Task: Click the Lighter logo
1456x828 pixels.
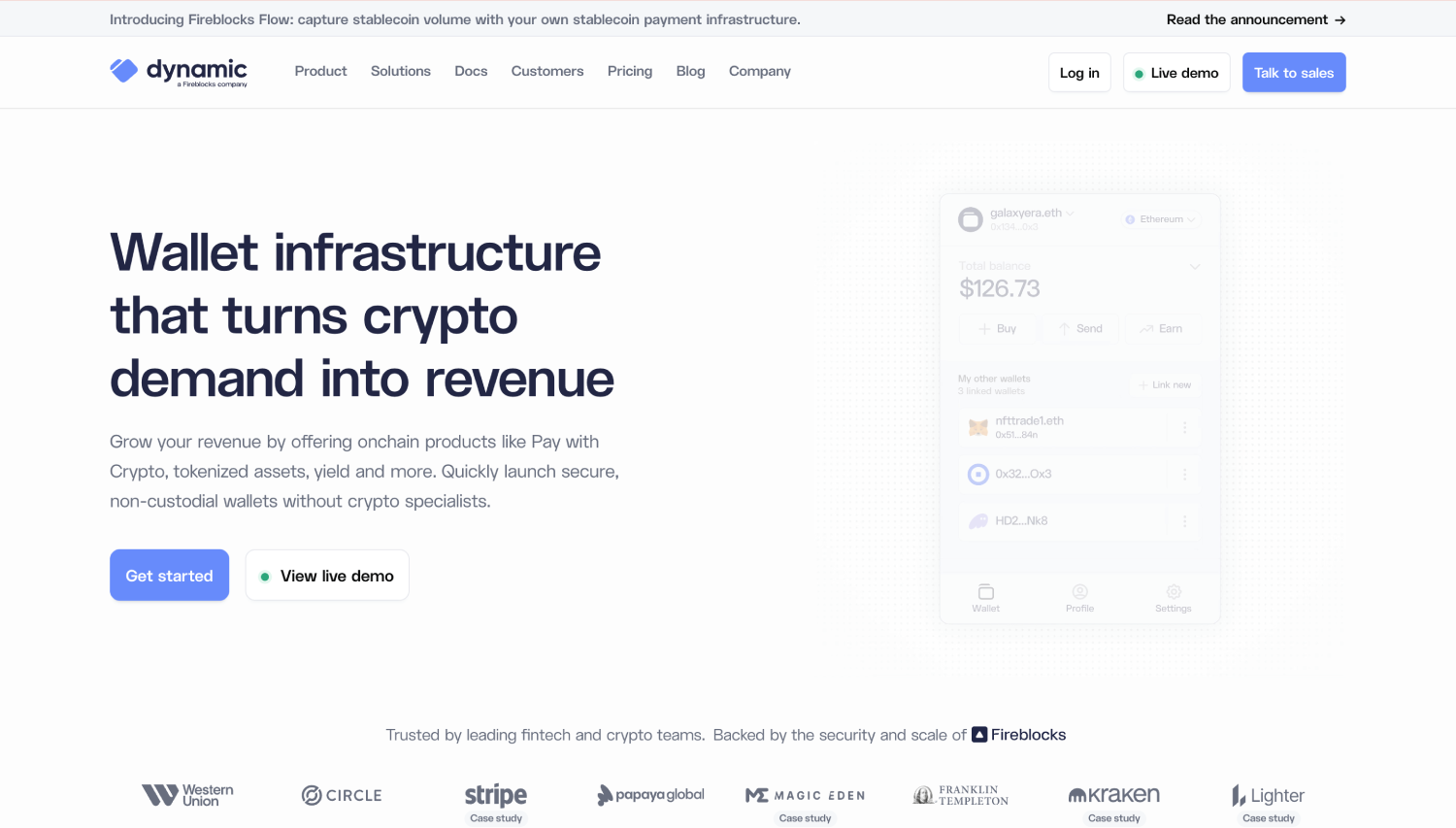Action: click(1269, 796)
